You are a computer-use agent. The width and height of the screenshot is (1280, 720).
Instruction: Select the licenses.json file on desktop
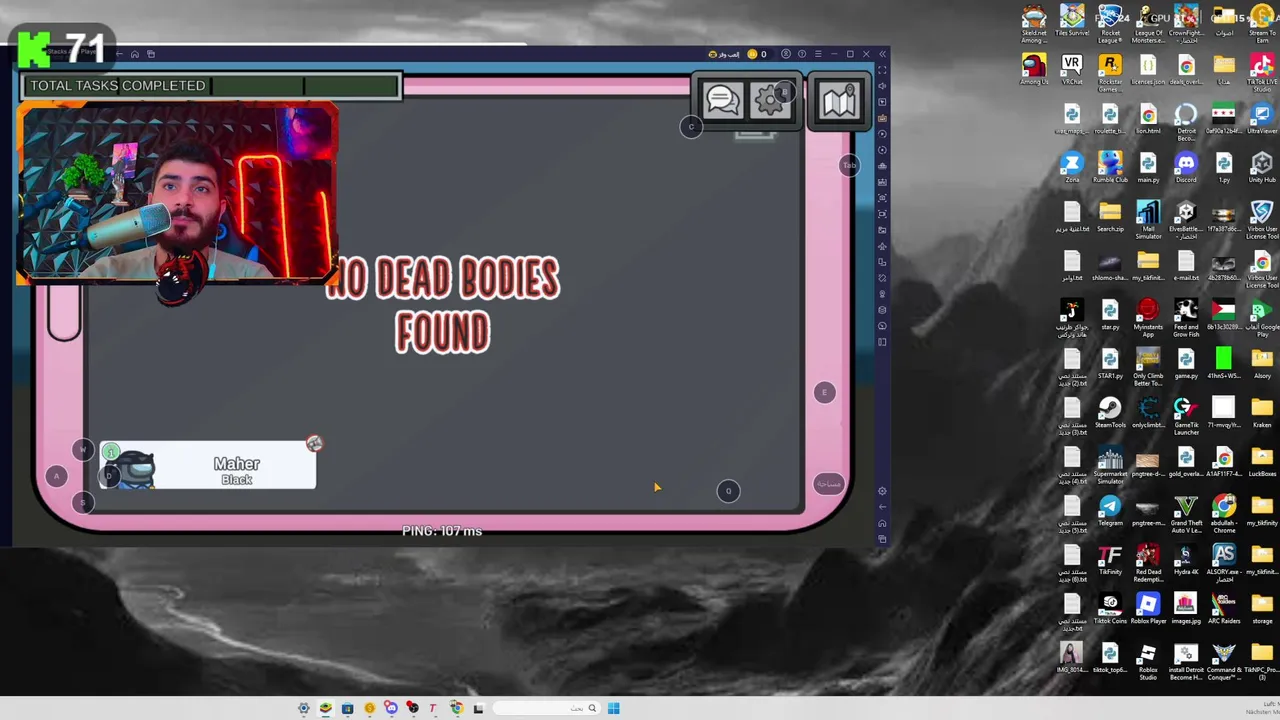click(1148, 70)
